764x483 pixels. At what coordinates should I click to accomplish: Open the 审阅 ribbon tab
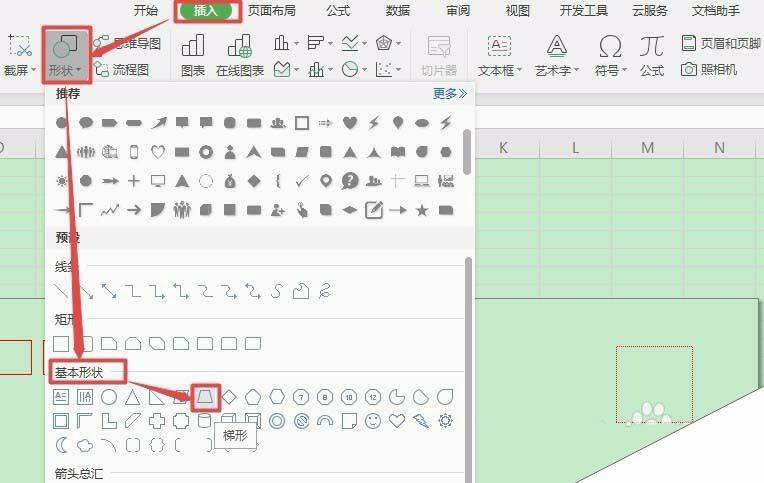pos(458,11)
